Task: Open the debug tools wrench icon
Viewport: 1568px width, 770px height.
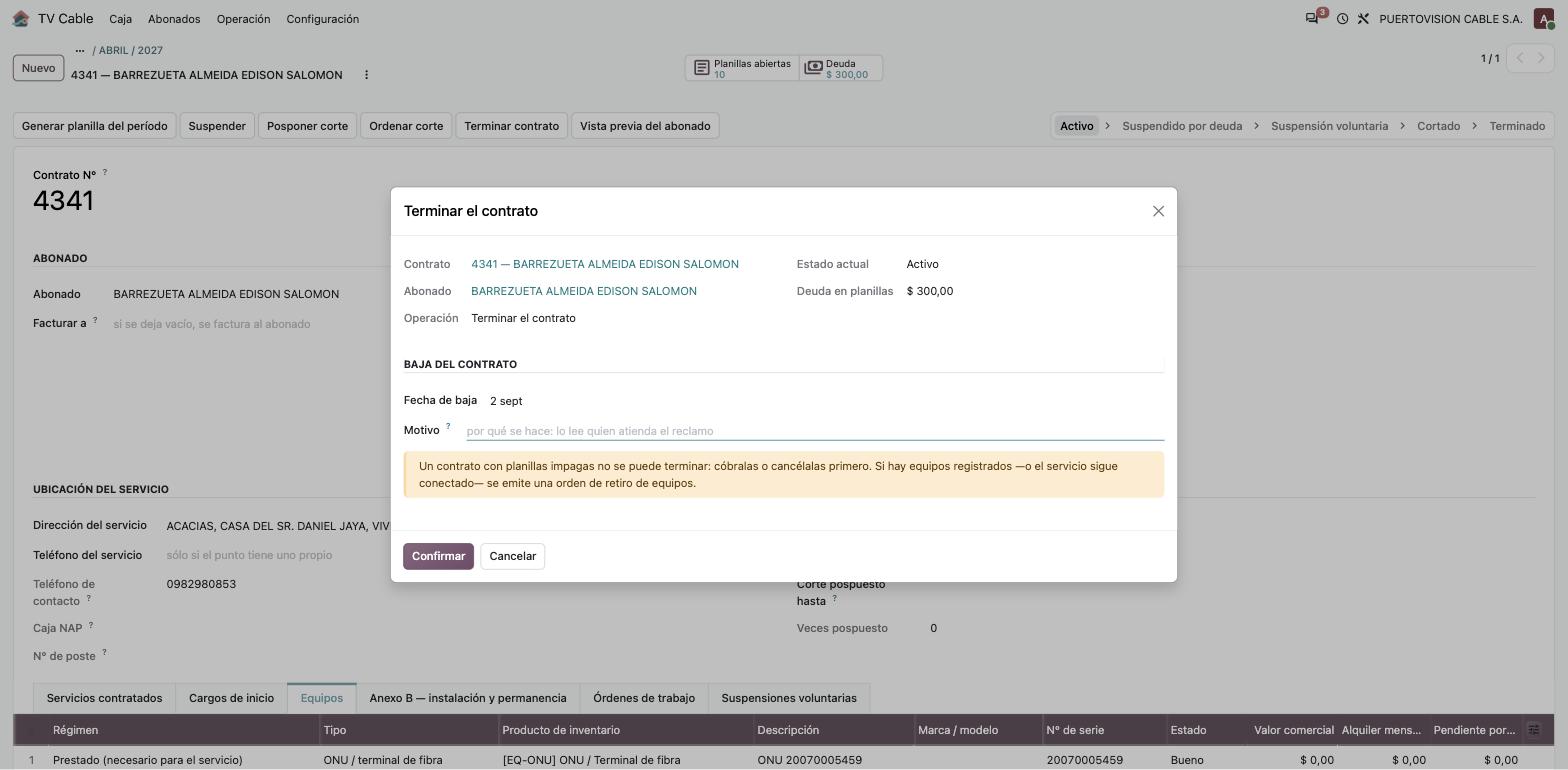Action: pyautogui.click(x=1363, y=19)
